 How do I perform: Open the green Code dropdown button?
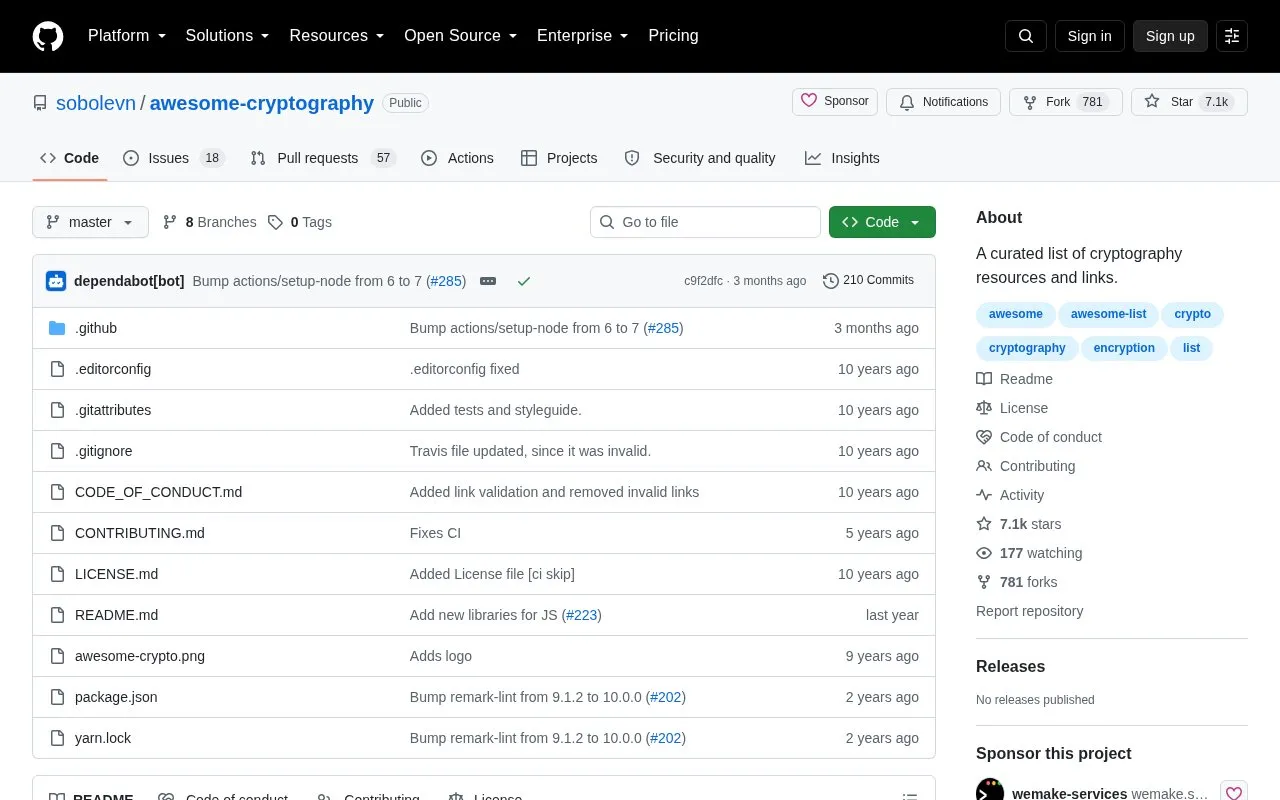tap(882, 222)
